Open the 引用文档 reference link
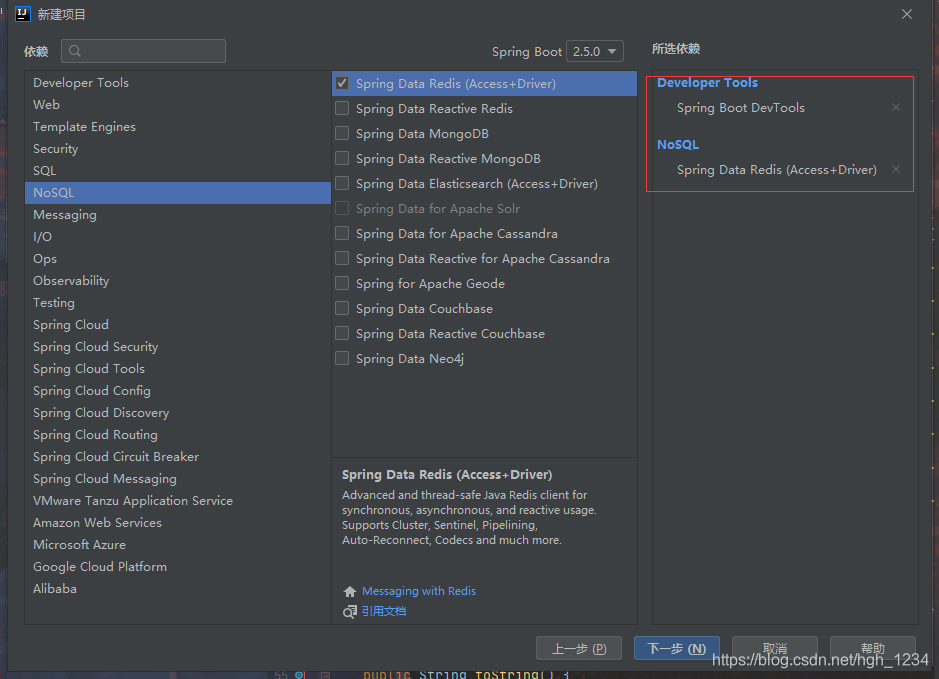This screenshot has width=939, height=679. coord(383,611)
